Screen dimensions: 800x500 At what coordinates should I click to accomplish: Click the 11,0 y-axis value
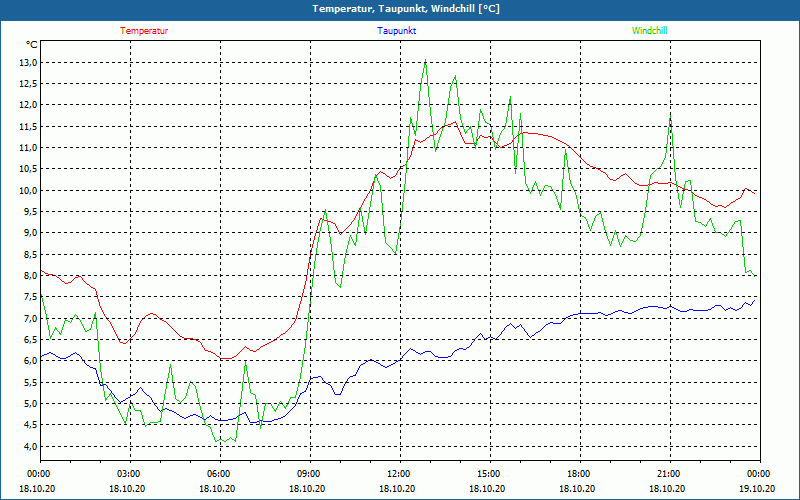point(28,148)
